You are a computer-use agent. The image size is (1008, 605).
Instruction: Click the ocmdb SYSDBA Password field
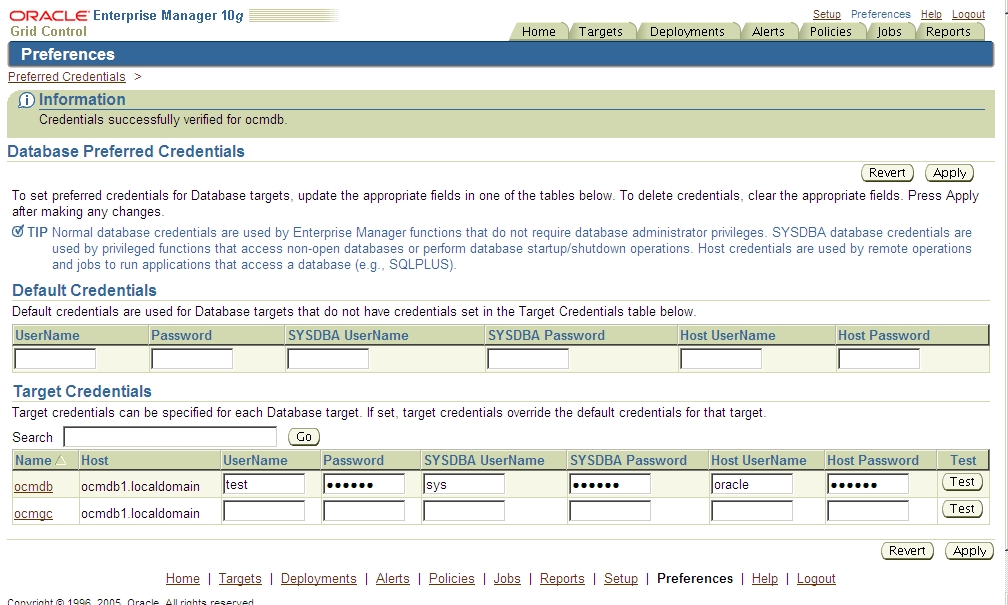pos(610,484)
